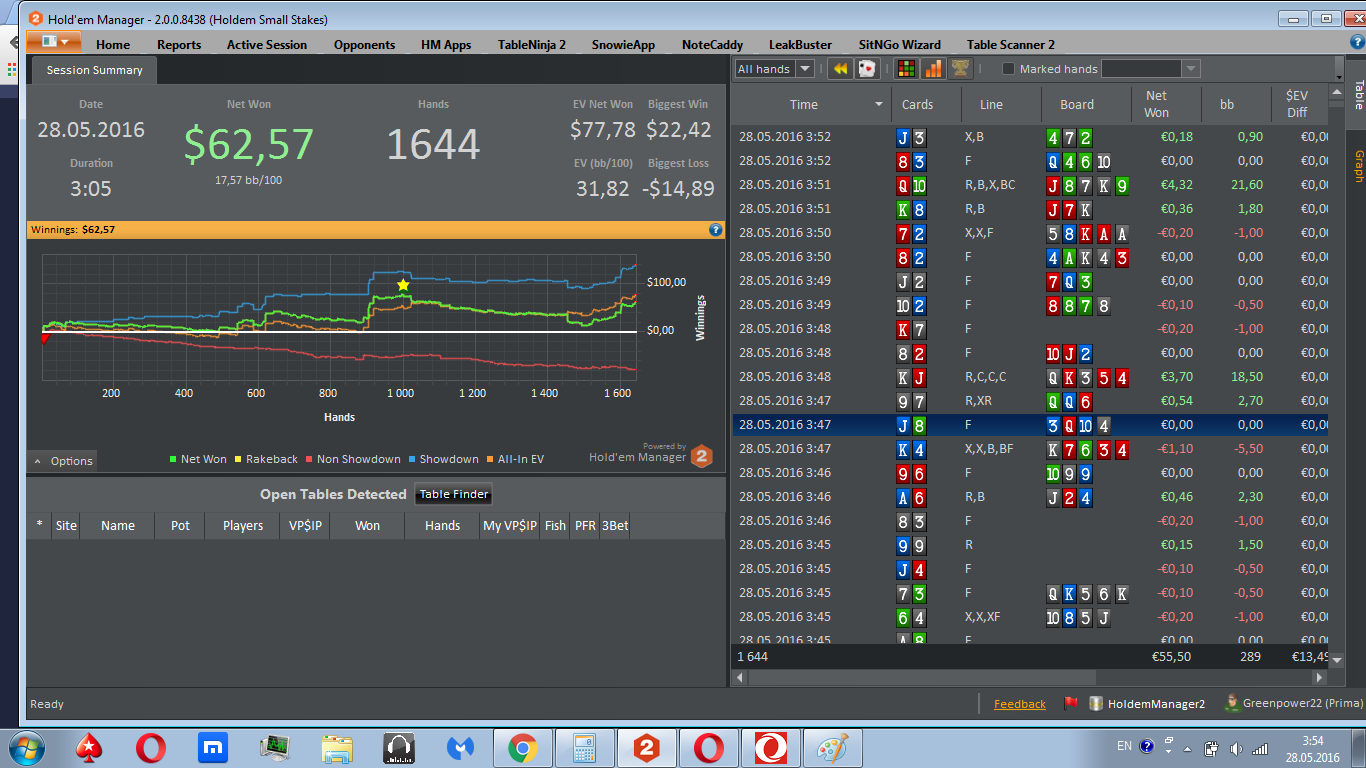1366x768 pixels.
Task: Show hidden system tray icons
Action: point(1187,748)
